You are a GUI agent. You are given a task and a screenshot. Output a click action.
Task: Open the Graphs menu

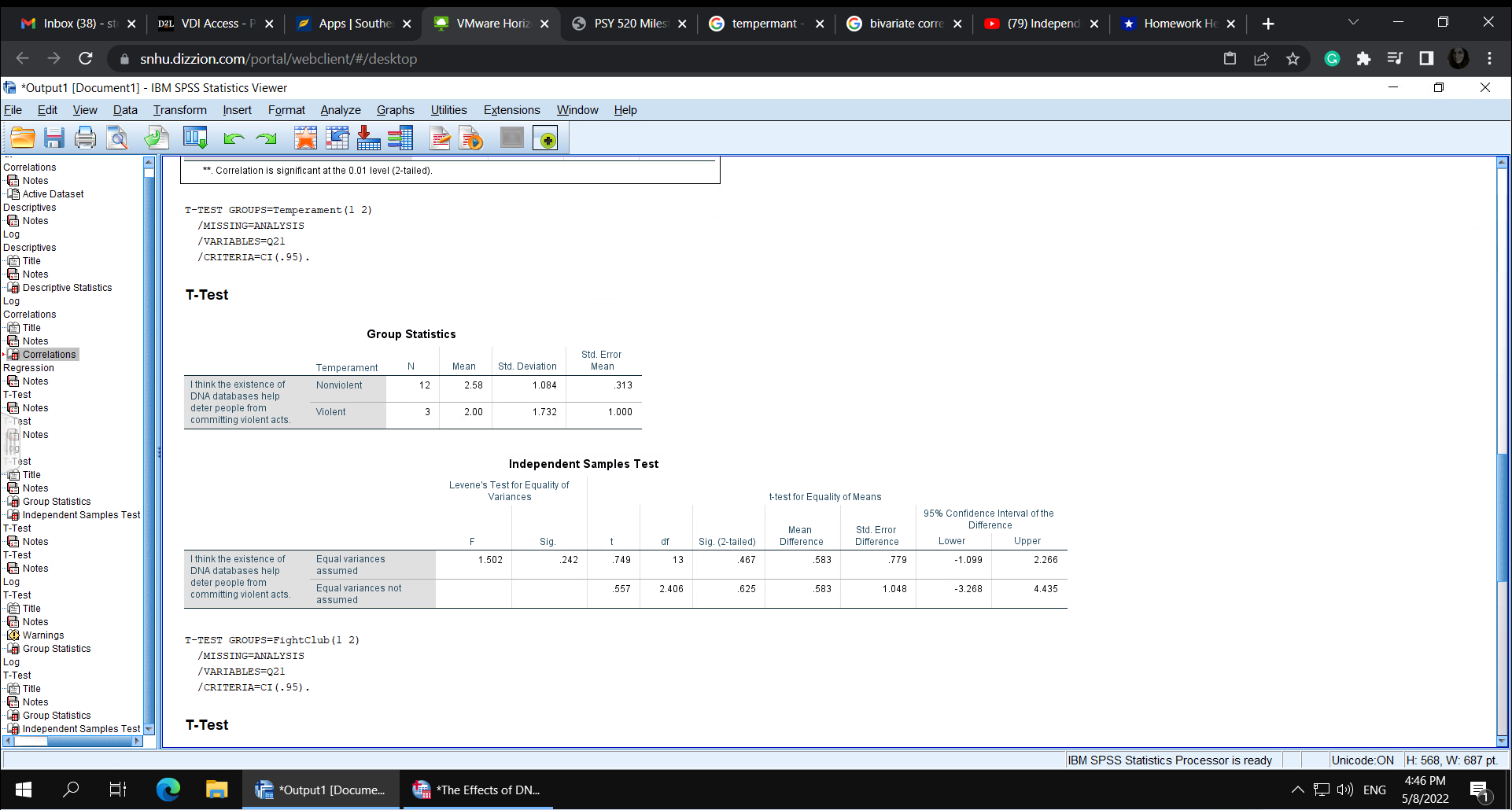tap(395, 110)
